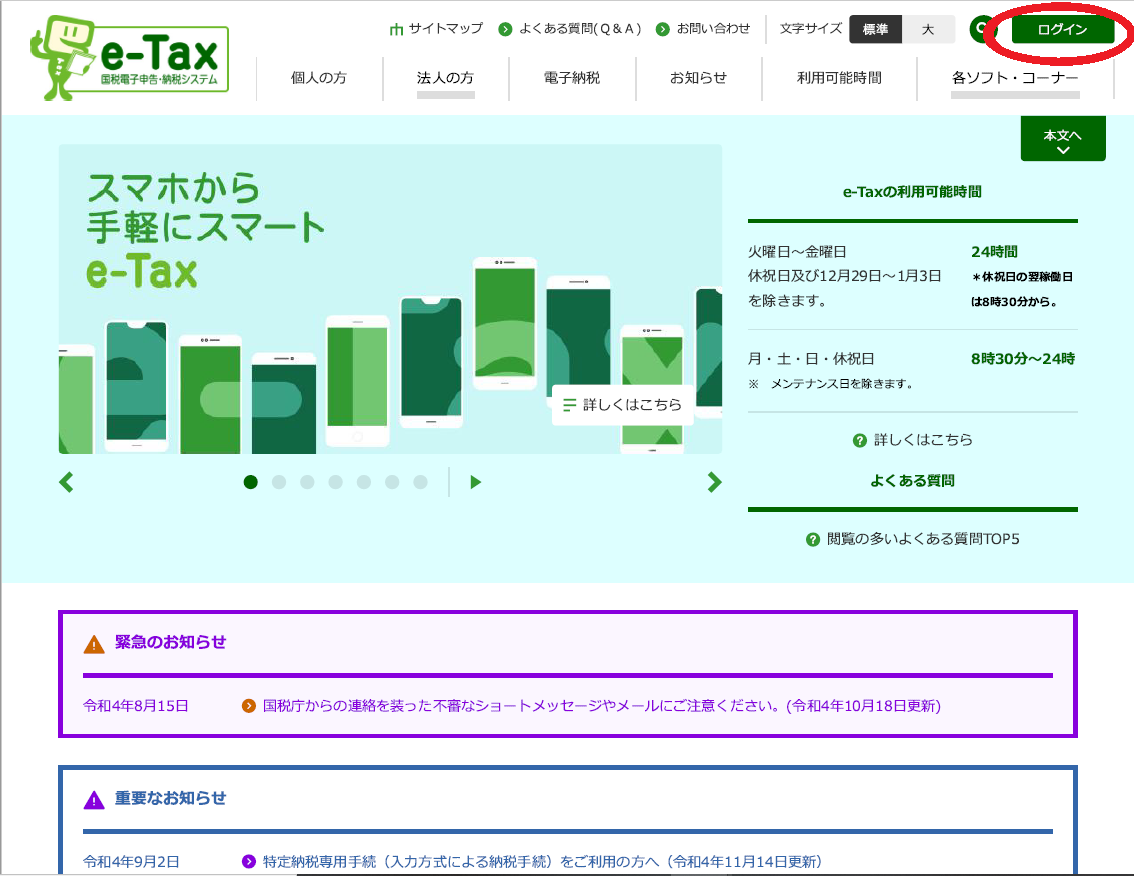Screen dimensions: 1134x876
Task: Click 詳しくはこちら link under usage hours
Action: pos(923,440)
